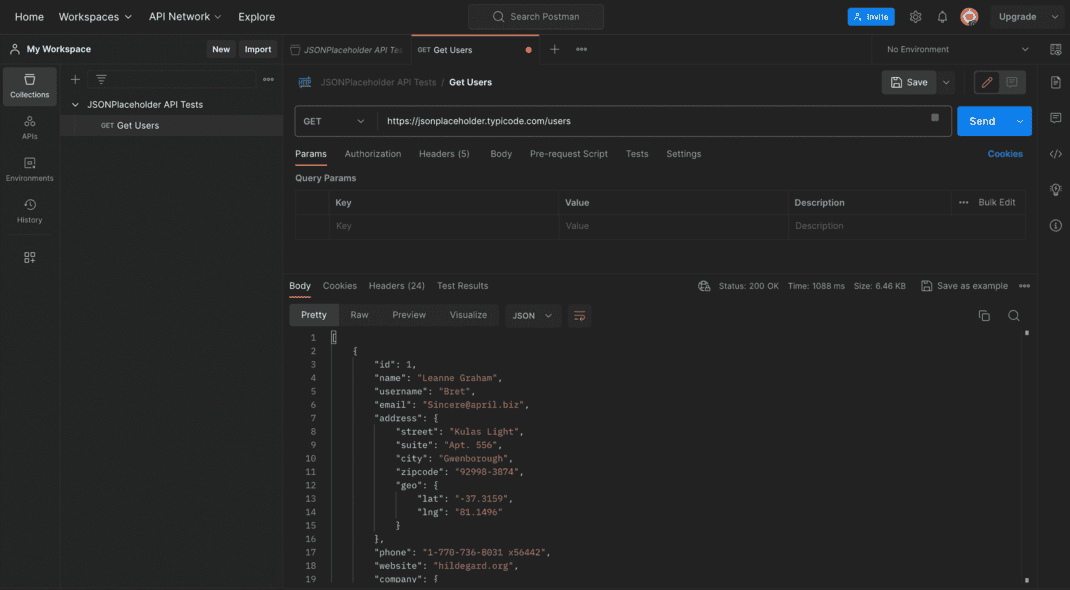This screenshot has height=590, width=1070.
Task: Copy response body with copy icon
Action: 984,315
